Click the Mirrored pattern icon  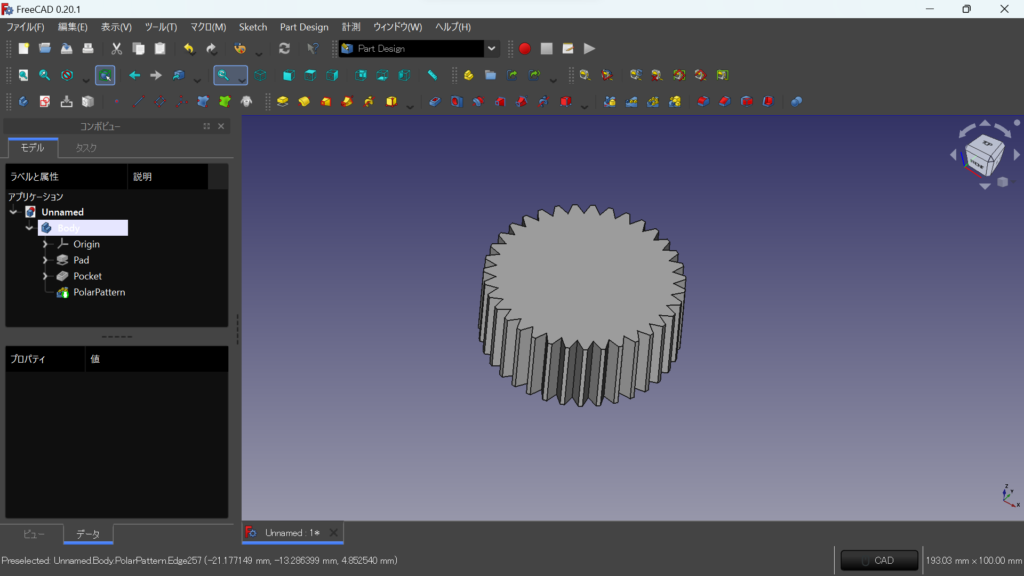(x=610, y=101)
